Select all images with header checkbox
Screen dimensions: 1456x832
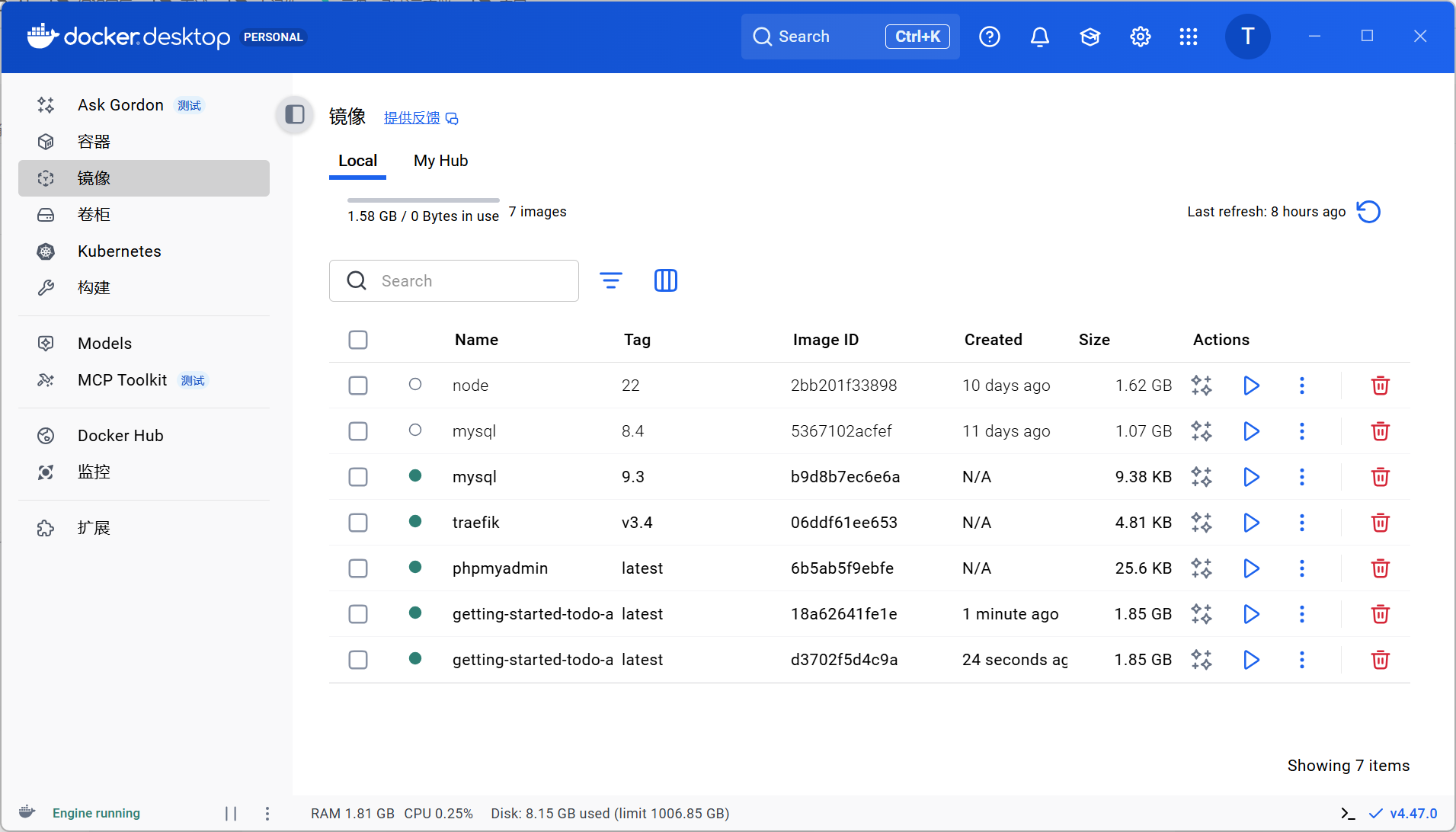pos(358,340)
